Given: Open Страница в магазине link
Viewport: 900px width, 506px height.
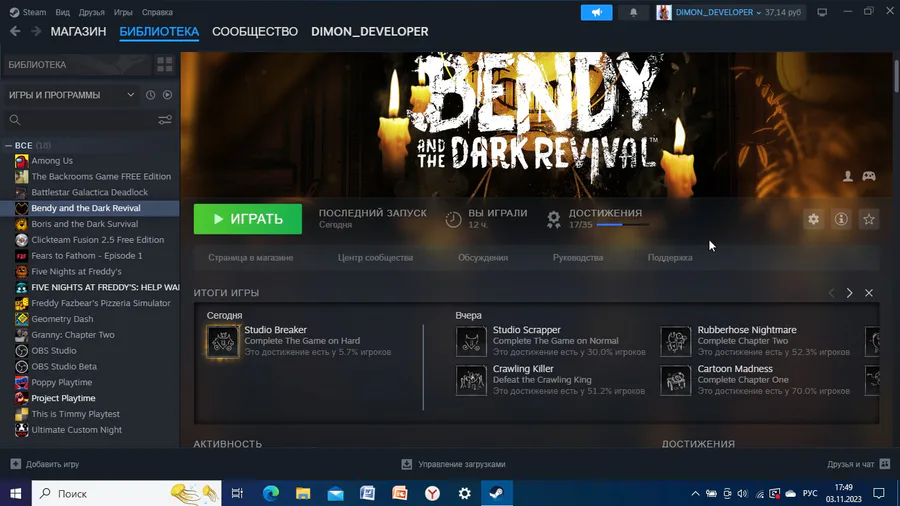Looking at the screenshot, I should (x=250, y=258).
